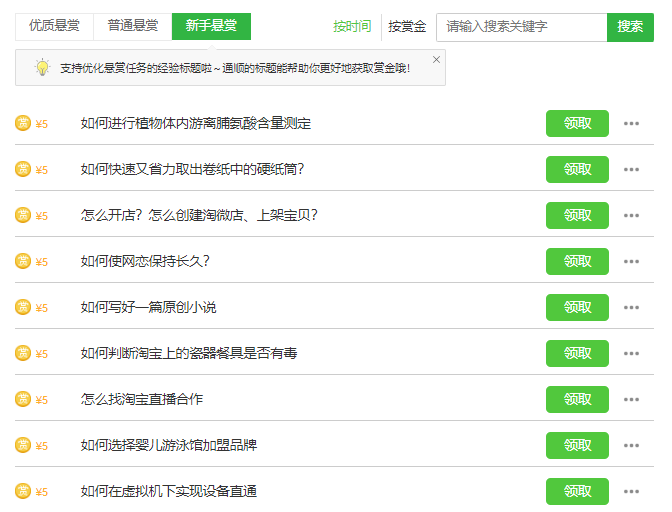This screenshot has width=672, height=512.
Task: Select the 新手悬赏 tab
Action: [x=211, y=26]
